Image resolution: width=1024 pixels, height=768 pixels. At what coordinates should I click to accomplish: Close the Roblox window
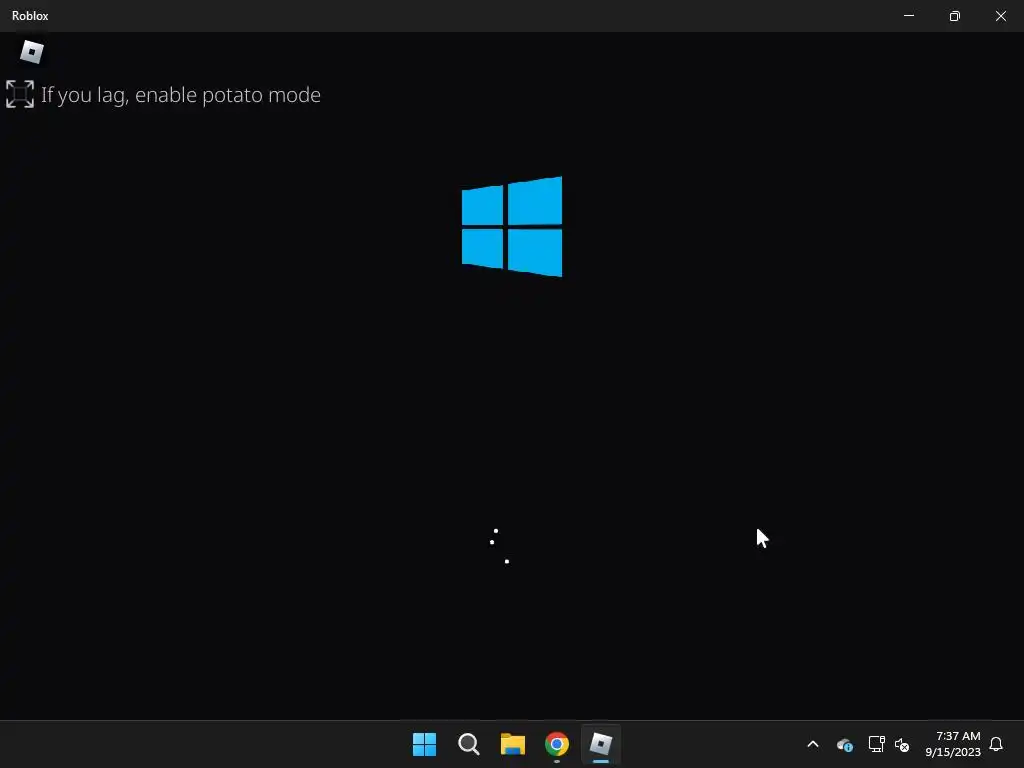pos(1000,16)
